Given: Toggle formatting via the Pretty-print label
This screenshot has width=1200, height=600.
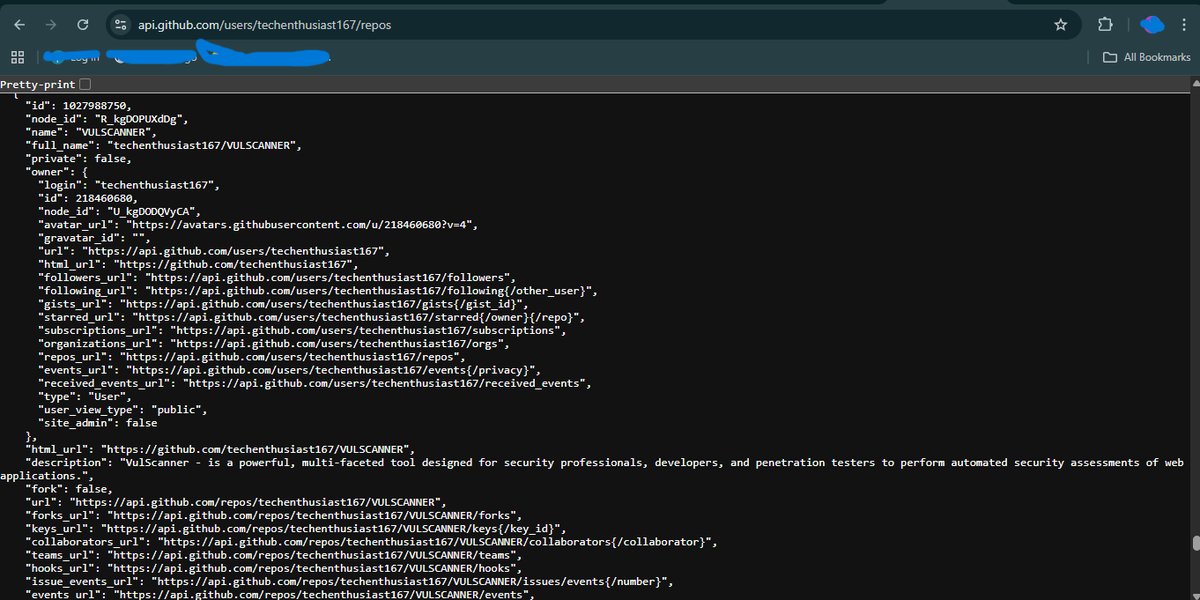Looking at the screenshot, I should pos(38,84).
